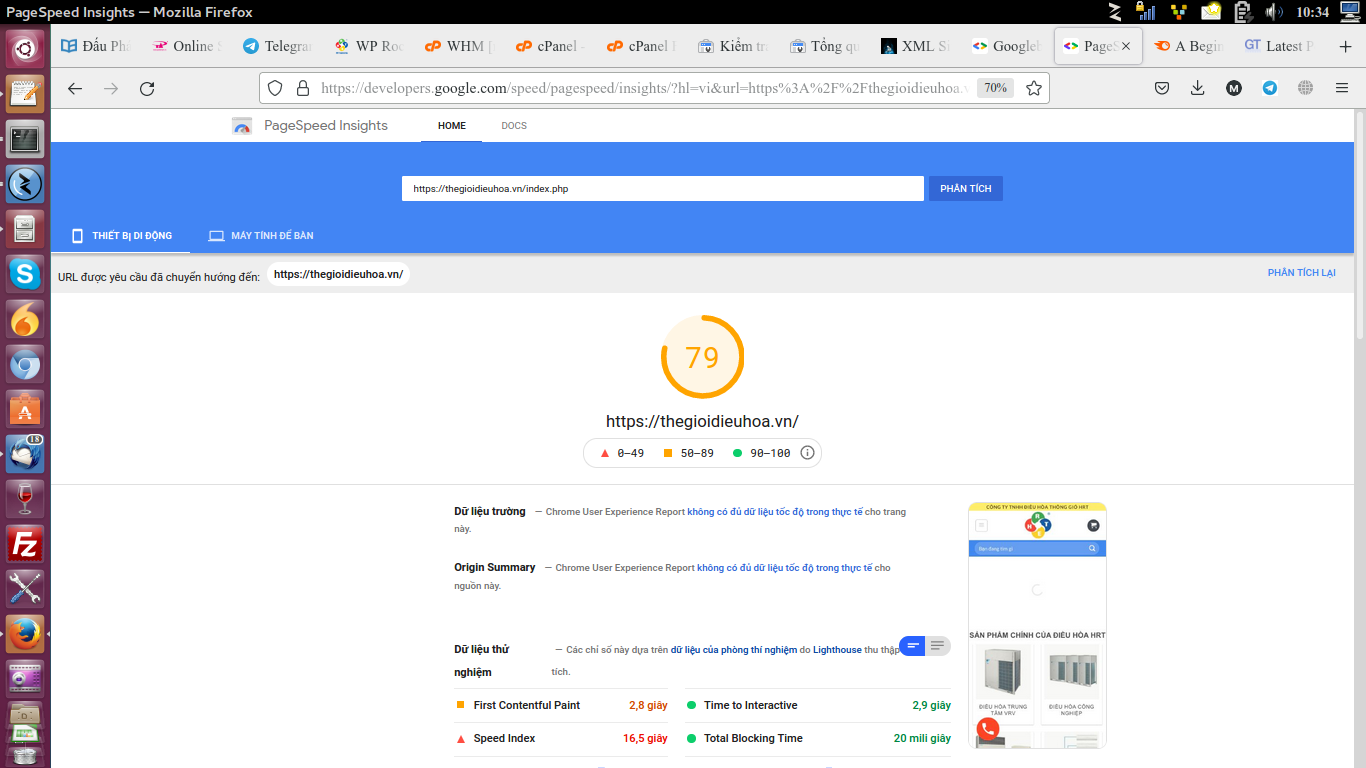This screenshot has height=768, width=1366.
Task: Open Ubuntu Software Center from the dock
Action: coord(25,409)
